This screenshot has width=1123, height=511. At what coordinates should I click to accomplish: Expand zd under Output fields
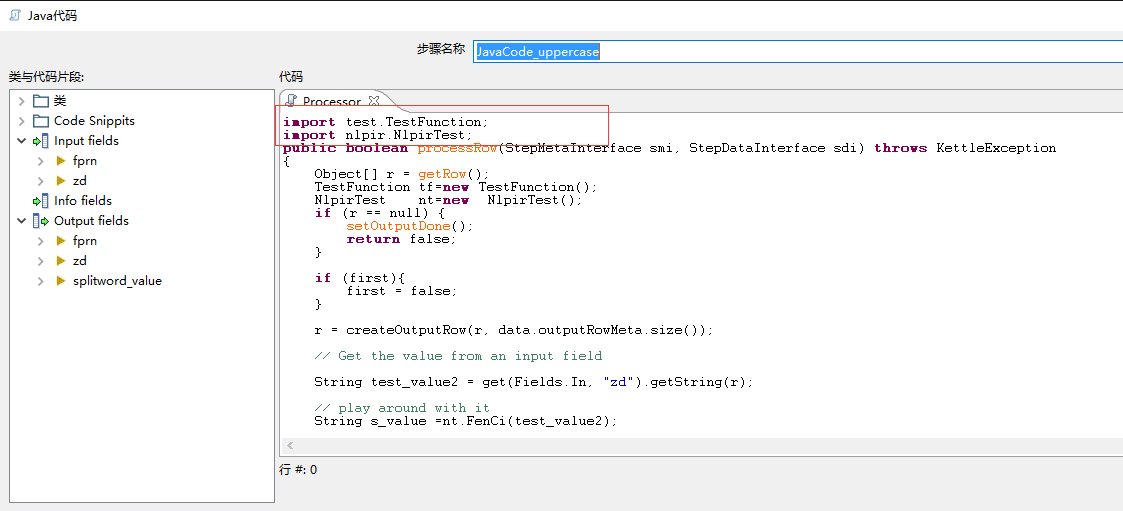[x=41, y=261]
